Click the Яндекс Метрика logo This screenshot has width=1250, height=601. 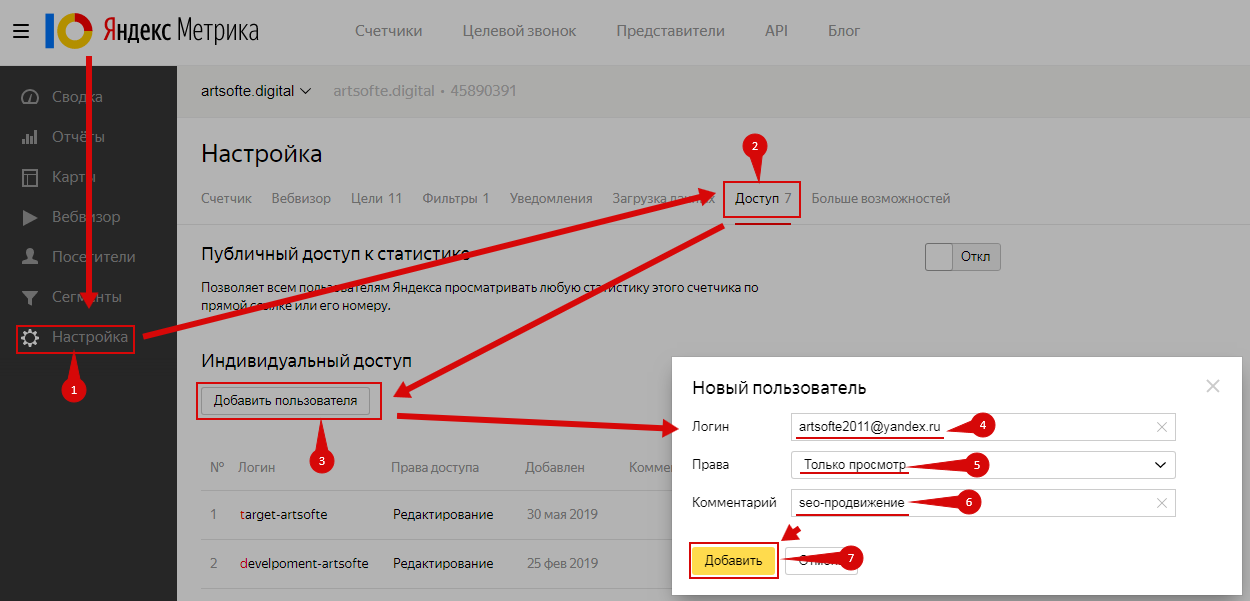pos(152,31)
